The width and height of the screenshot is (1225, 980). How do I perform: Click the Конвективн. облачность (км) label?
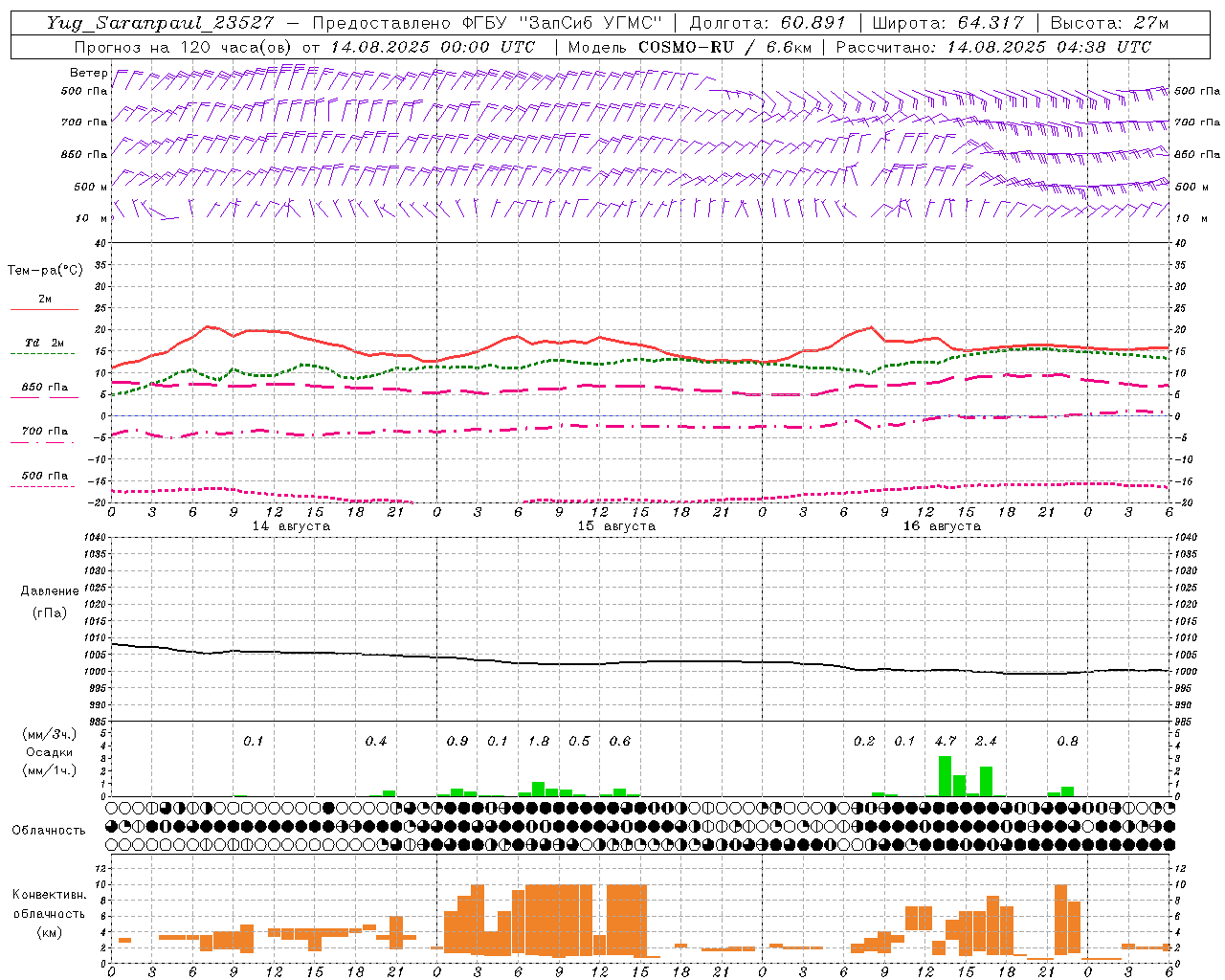pyautogui.click(x=49, y=913)
